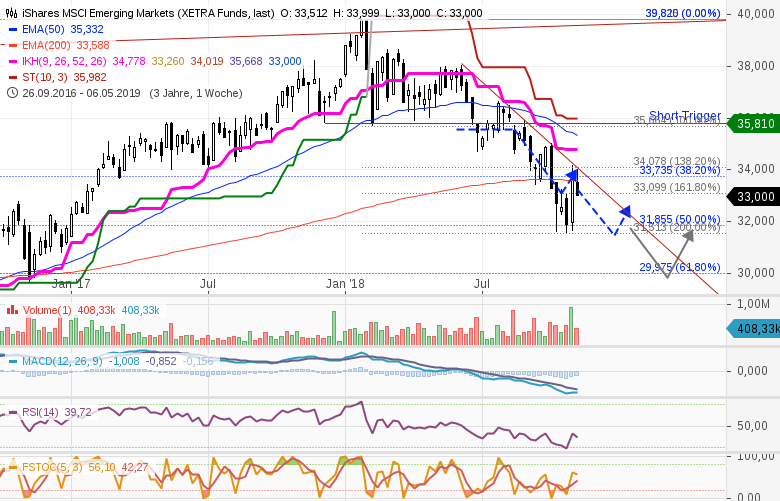Click the FSTOC value 42,27
Image resolution: width=780 pixels, height=501 pixels.
click(x=135, y=468)
